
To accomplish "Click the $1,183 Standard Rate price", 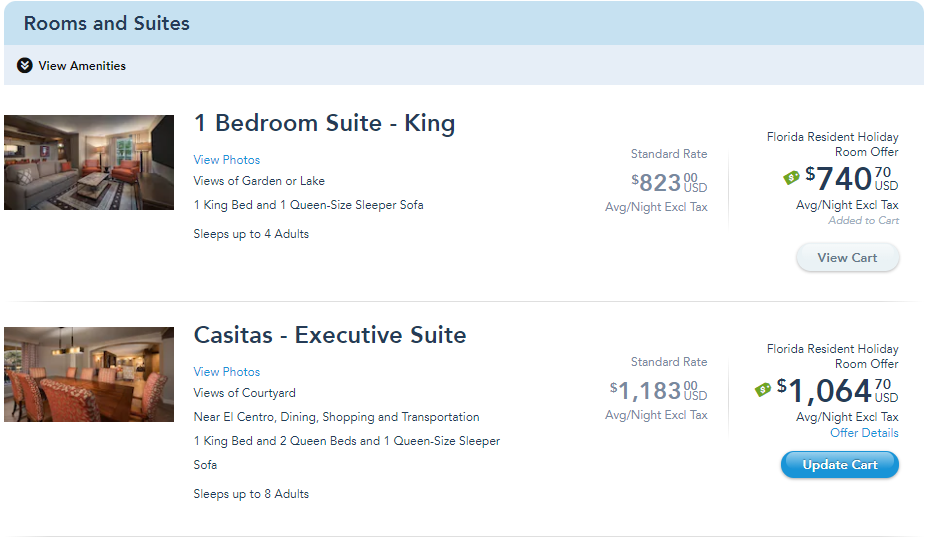I will 658,391.
